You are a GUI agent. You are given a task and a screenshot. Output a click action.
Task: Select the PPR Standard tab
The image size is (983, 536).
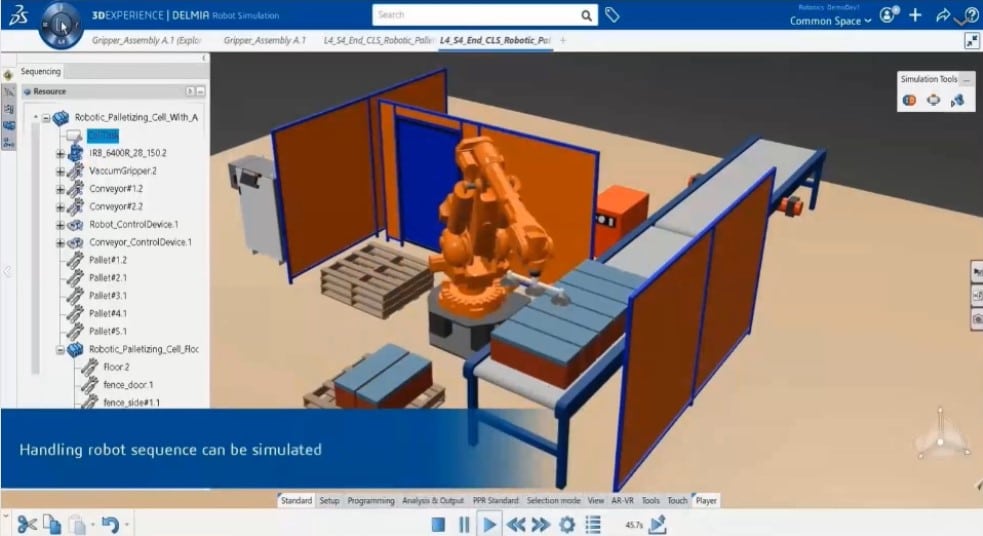click(495, 500)
